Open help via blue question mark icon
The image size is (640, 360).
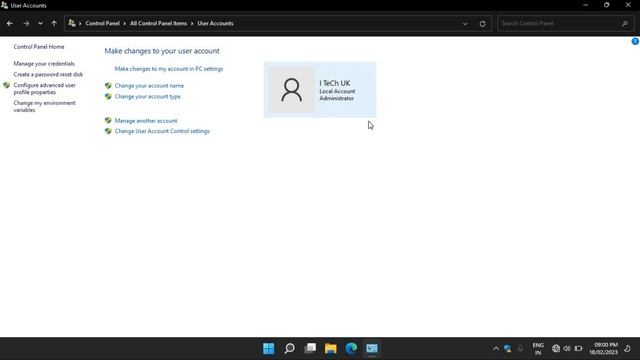point(635,41)
